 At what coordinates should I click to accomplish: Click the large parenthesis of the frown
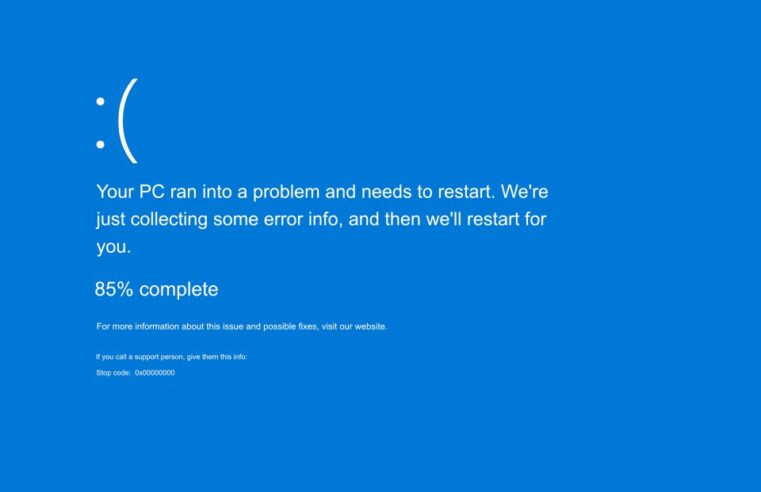[x=128, y=121]
